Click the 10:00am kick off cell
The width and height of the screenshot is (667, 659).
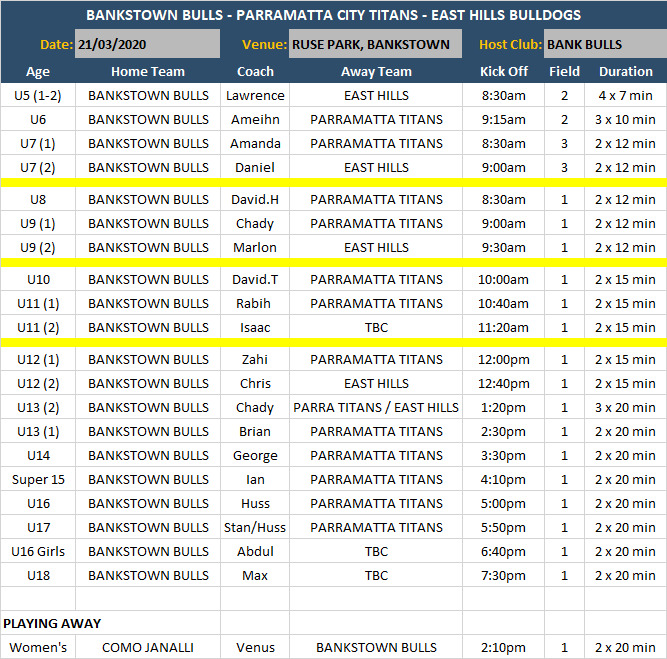[x=504, y=280]
